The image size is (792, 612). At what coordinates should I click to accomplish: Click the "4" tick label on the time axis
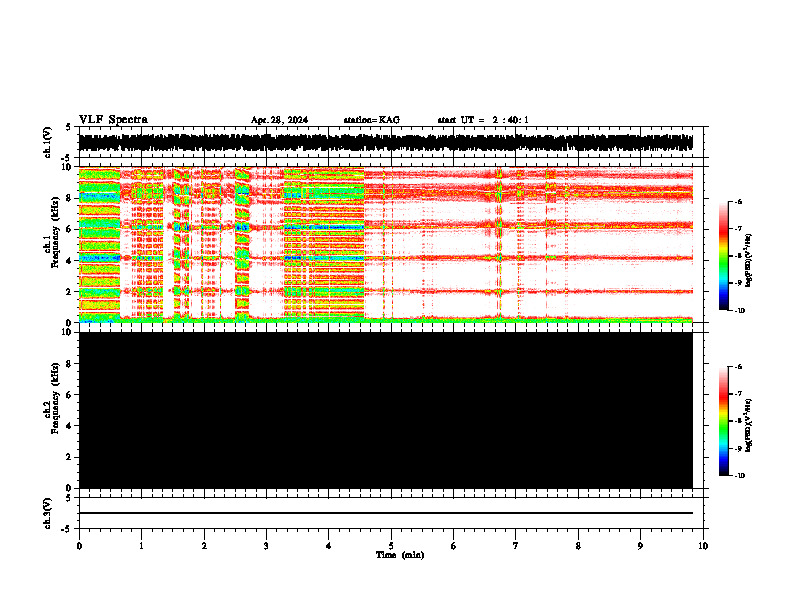point(329,546)
